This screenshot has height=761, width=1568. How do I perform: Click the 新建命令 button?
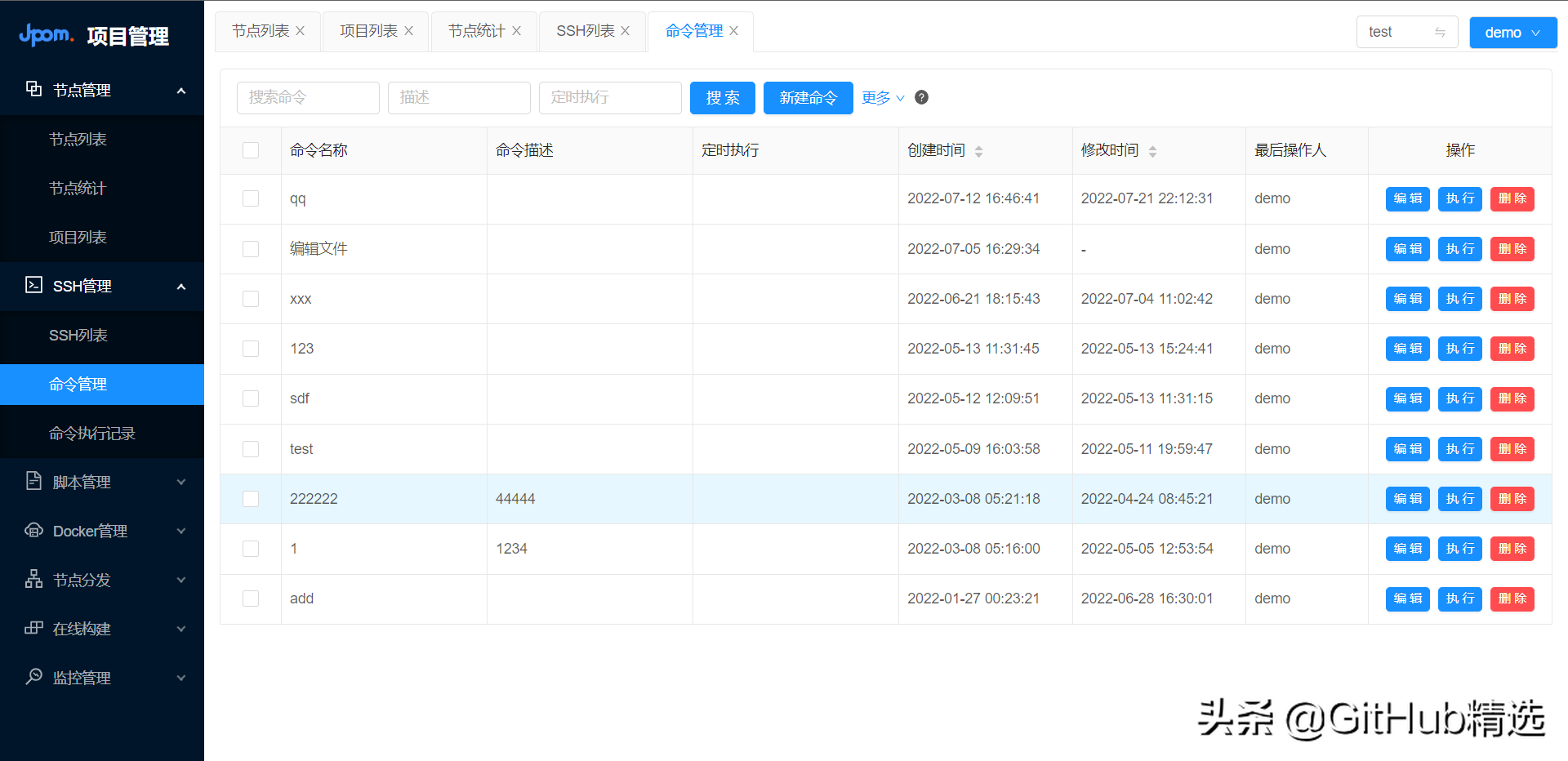coord(808,97)
